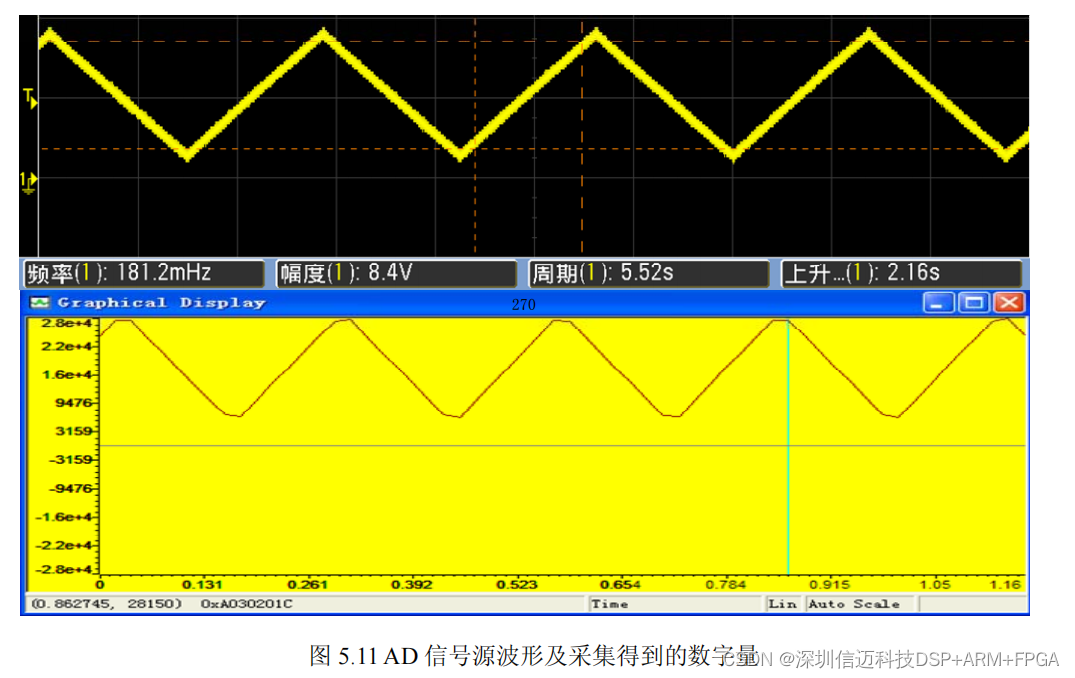Select the period 5.52s measurement box
The height and width of the screenshot is (678, 1075).
click(x=648, y=273)
